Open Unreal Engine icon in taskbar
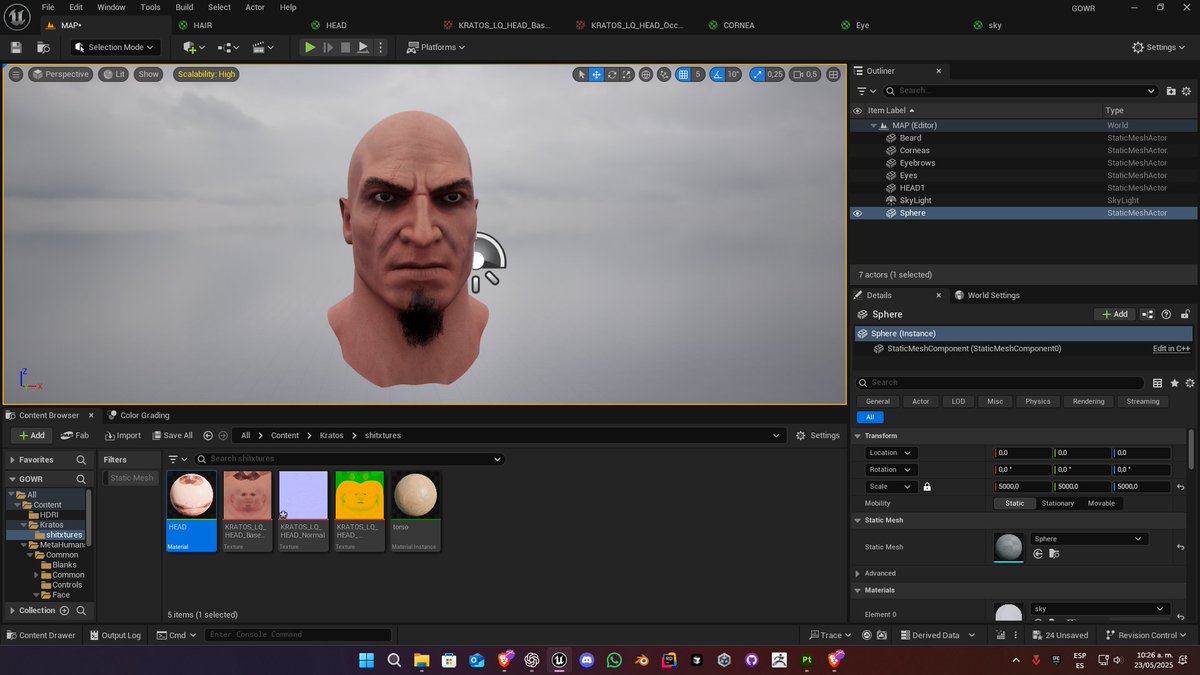 pos(559,660)
